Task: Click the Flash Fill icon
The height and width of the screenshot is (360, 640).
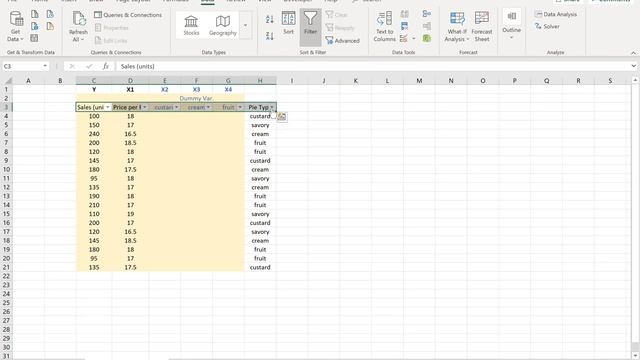Action: coord(404,14)
